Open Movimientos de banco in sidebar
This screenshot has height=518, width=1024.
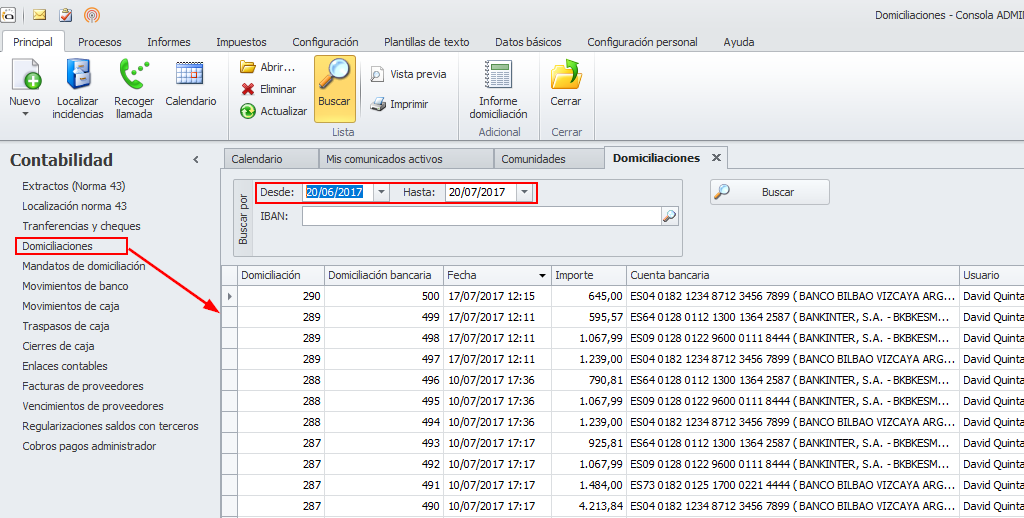click(75, 286)
